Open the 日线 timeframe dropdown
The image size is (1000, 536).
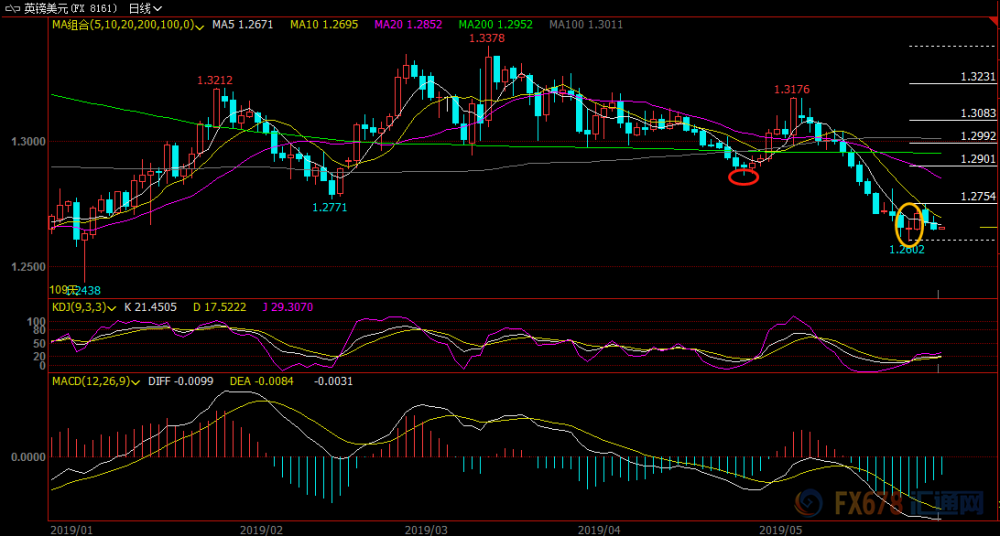point(146,8)
